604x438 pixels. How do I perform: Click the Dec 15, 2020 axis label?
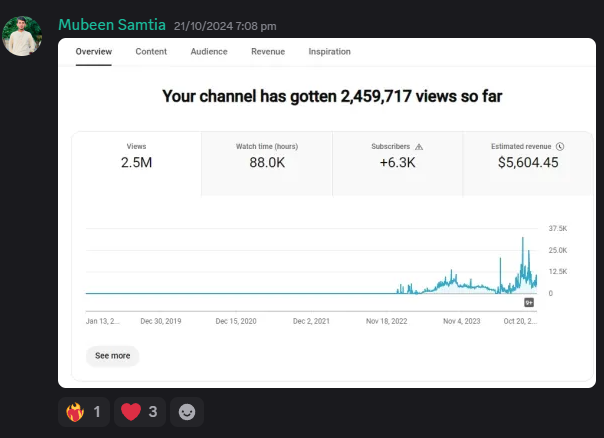(x=236, y=321)
